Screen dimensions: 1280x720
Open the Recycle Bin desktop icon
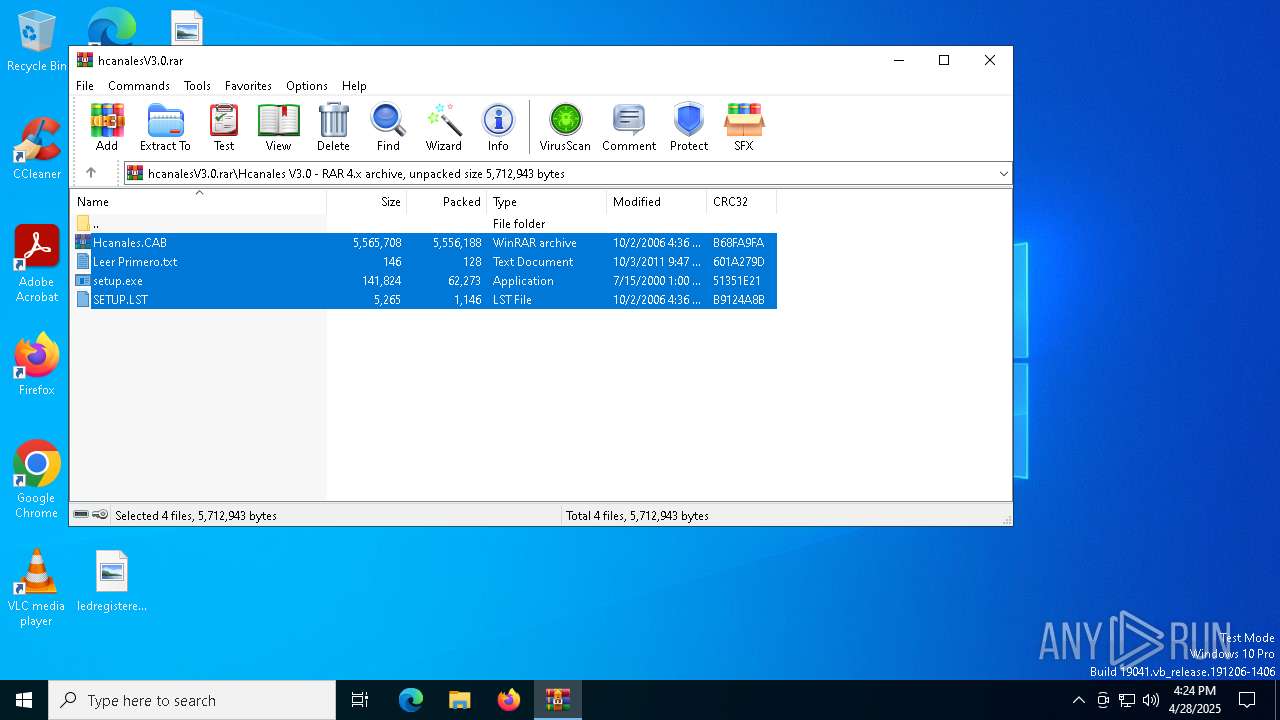click(37, 42)
